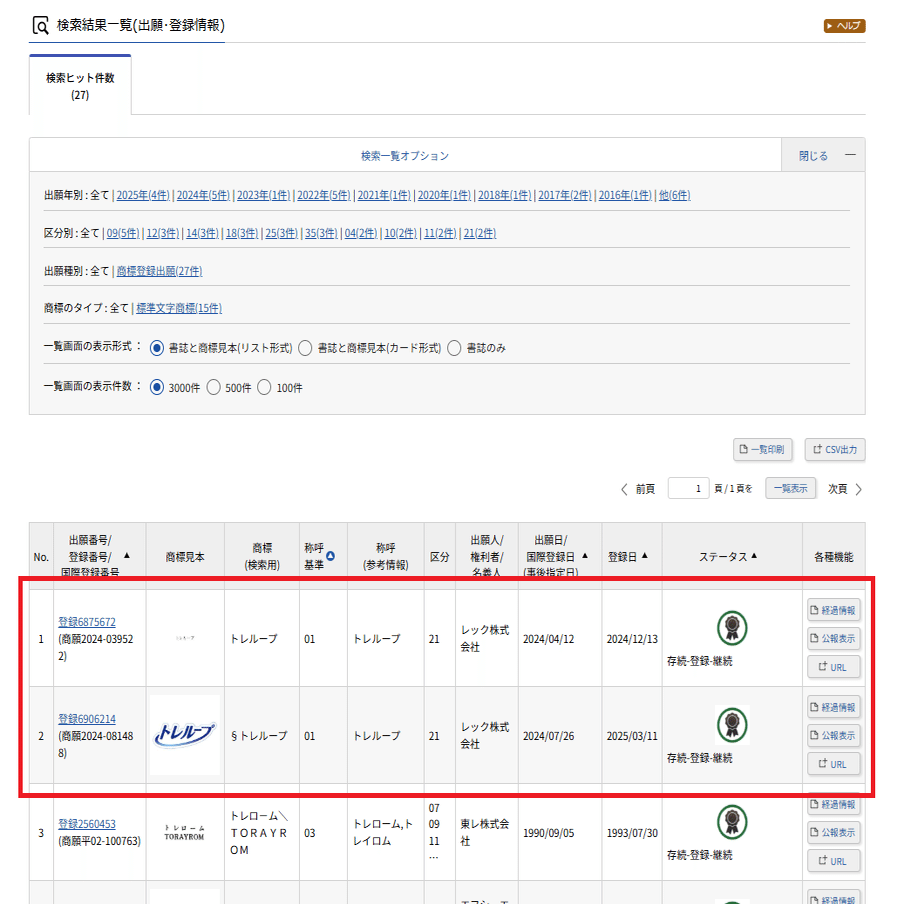Image resolution: width=904 pixels, height=904 pixels.
Task: Open 経過情報 for 登録6875672
Action: pyautogui.click(x=834, y=611)
